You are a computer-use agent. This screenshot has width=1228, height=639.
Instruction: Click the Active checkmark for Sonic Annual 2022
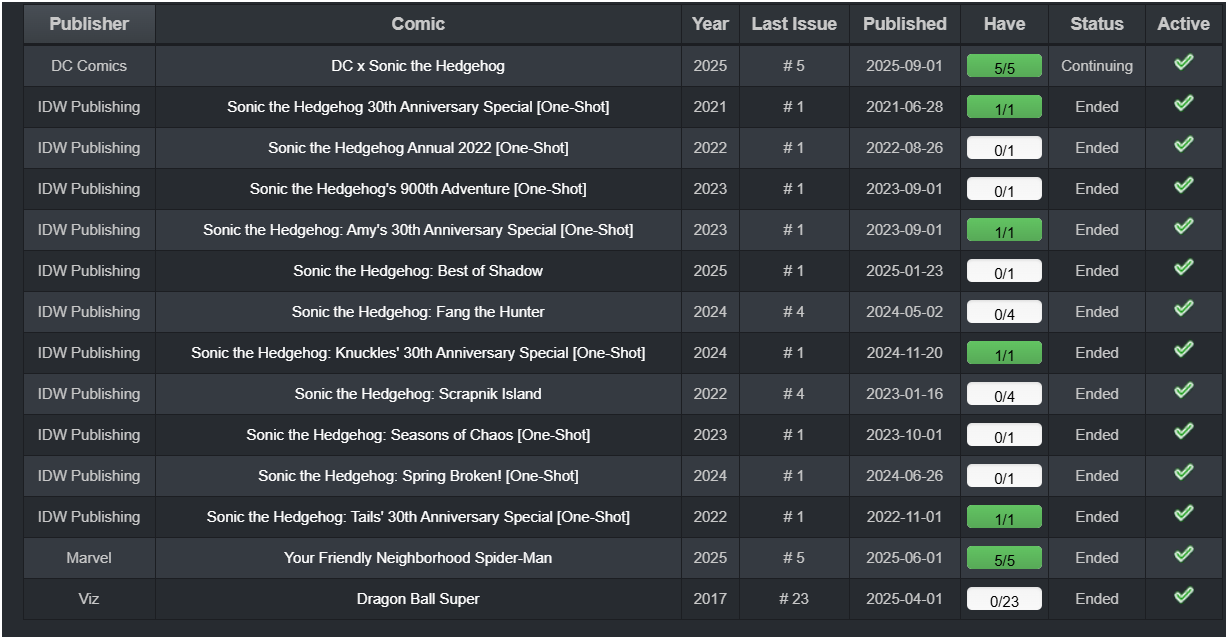pos(1183,145)
